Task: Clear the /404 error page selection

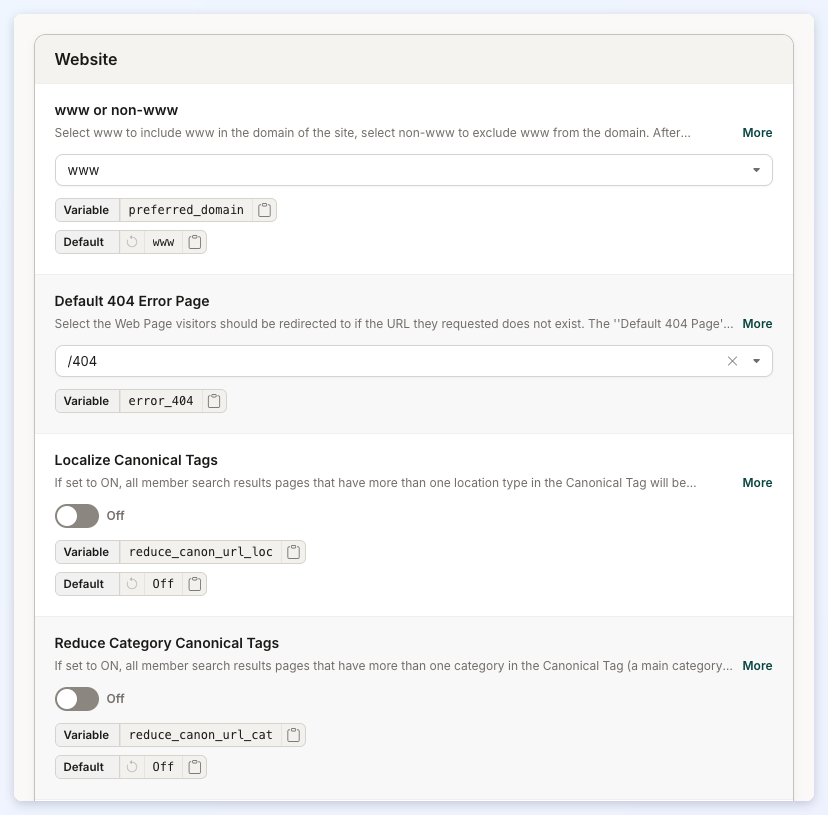Action: 732,361
